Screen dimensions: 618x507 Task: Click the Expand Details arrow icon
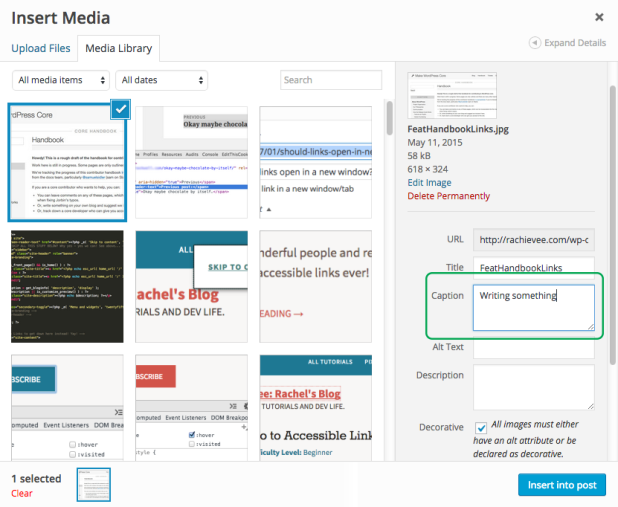534,43
